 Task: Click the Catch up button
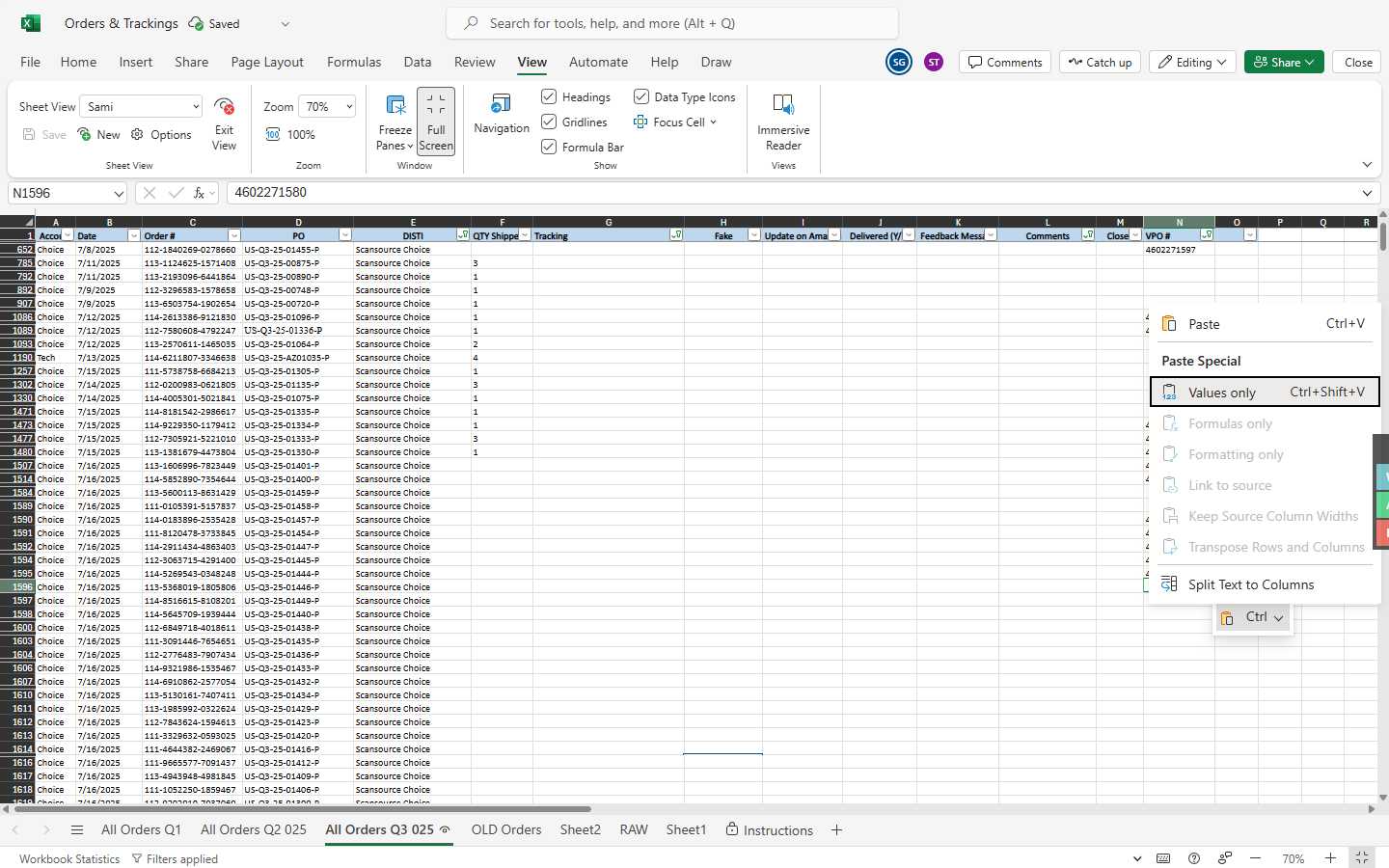tap(1100, 62)
